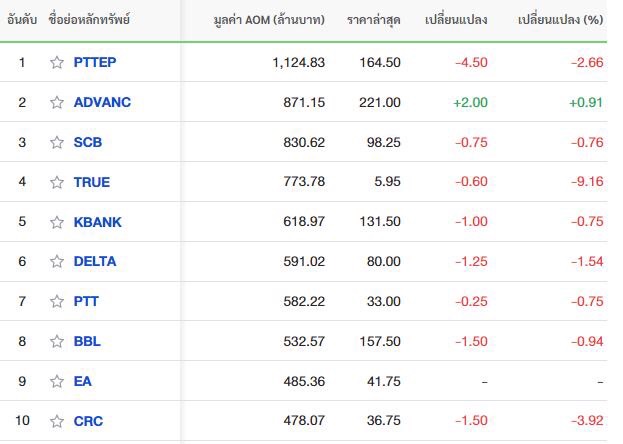The height and width of the screenshot is (444, 623).
Task: Open the DELTA stock link
Action: click(95, 261)
